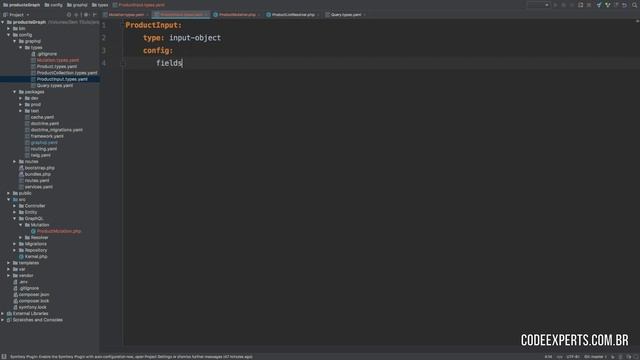Switch to the Query.types.yaml editor tab
The width and height of the screenshot is (640, 360).
tap(345, 15)
